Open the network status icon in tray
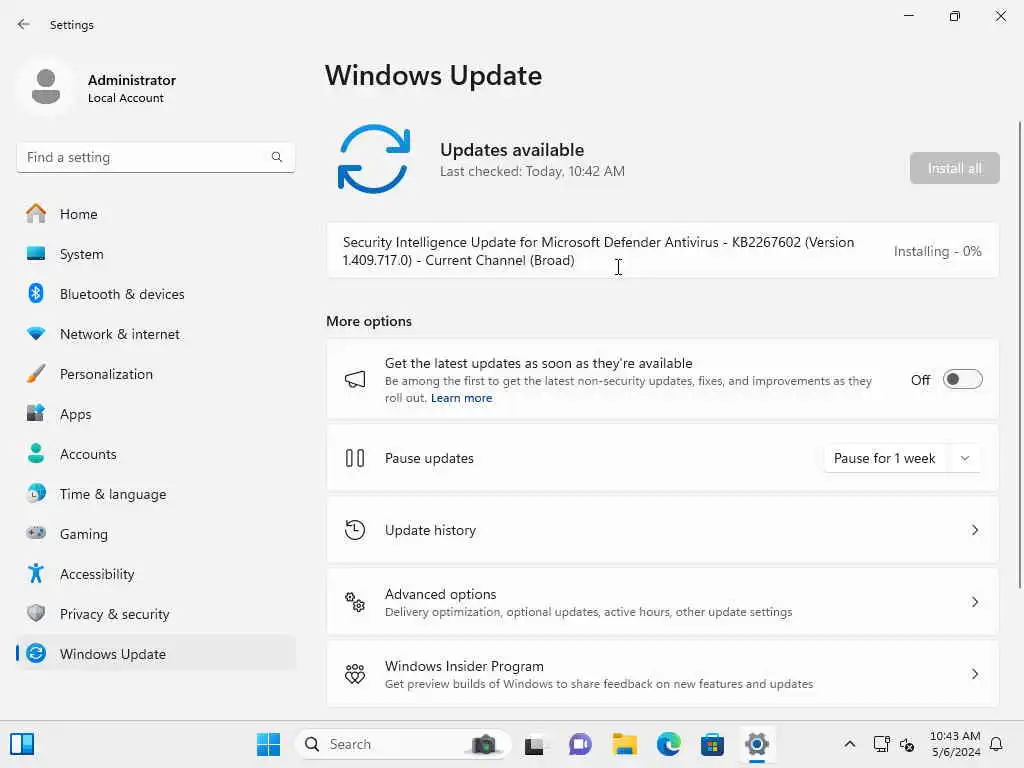This screenshot has width=1024, height=768. pos(881,744)
